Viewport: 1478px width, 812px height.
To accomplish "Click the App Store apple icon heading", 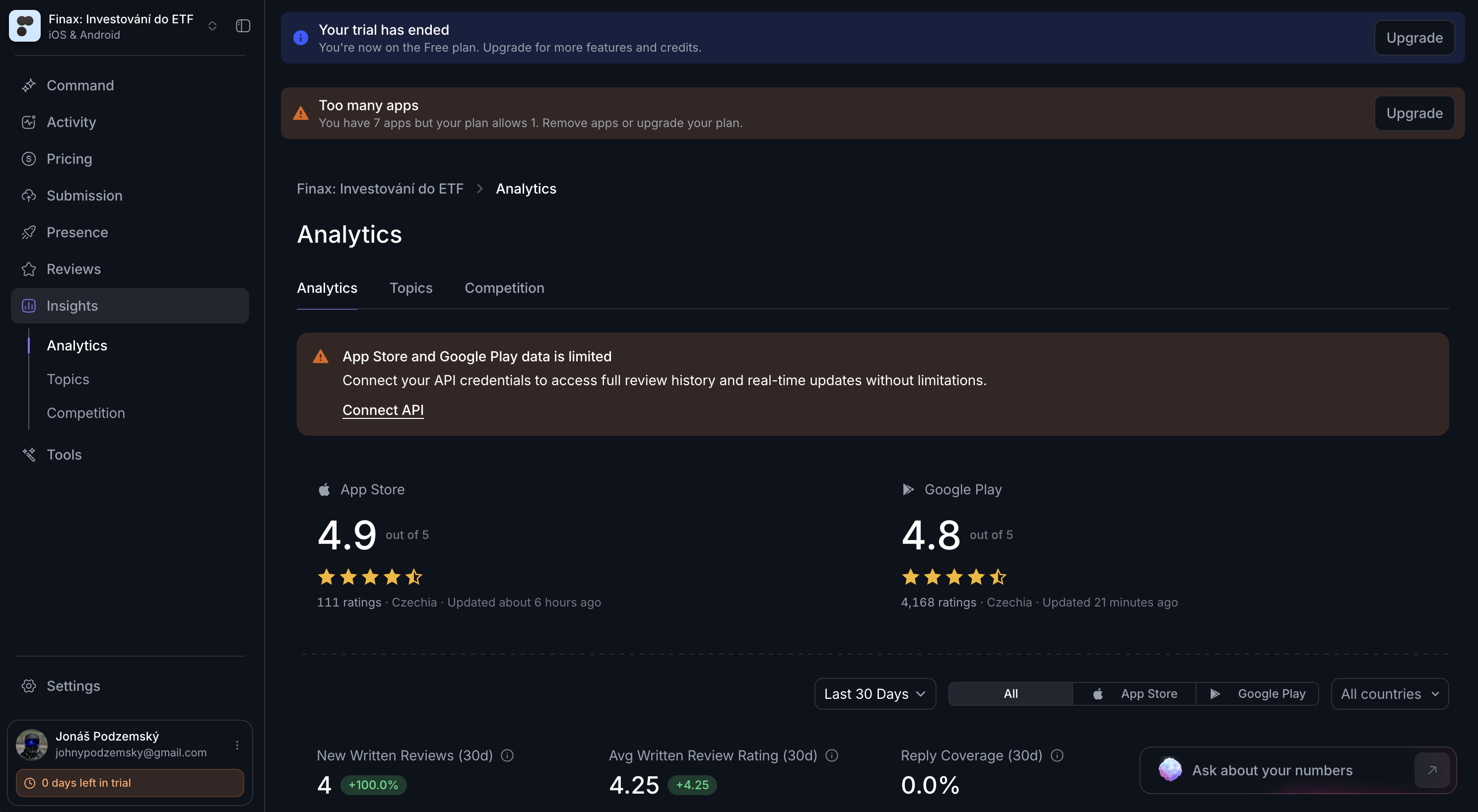I will tap(324, 489).
